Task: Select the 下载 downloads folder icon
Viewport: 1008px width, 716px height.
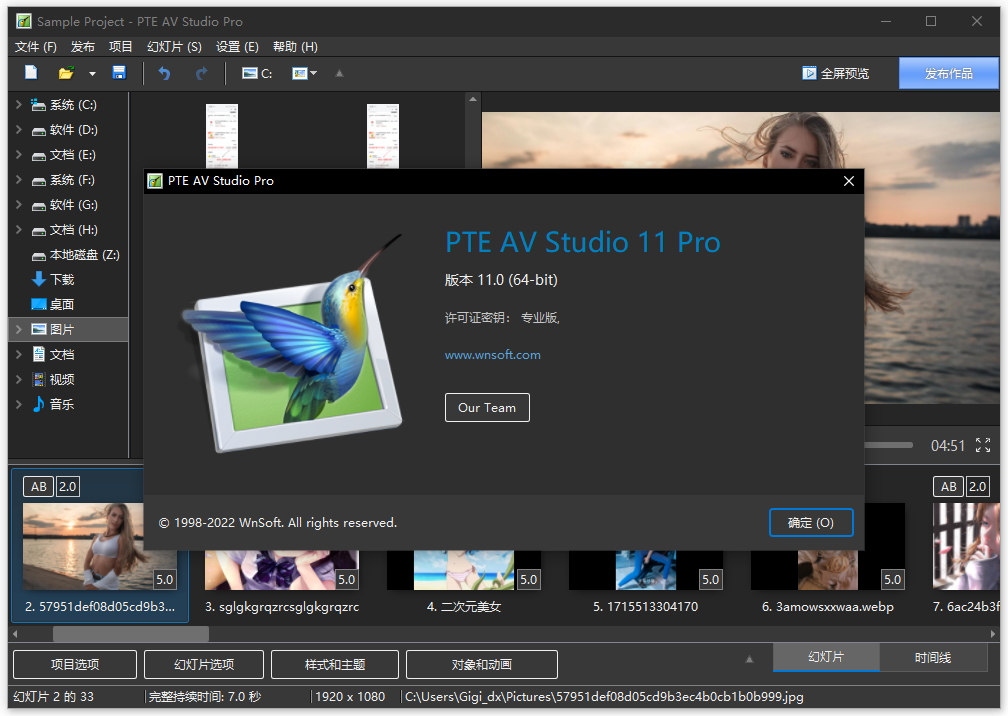Action: click(x=39, y=279)
